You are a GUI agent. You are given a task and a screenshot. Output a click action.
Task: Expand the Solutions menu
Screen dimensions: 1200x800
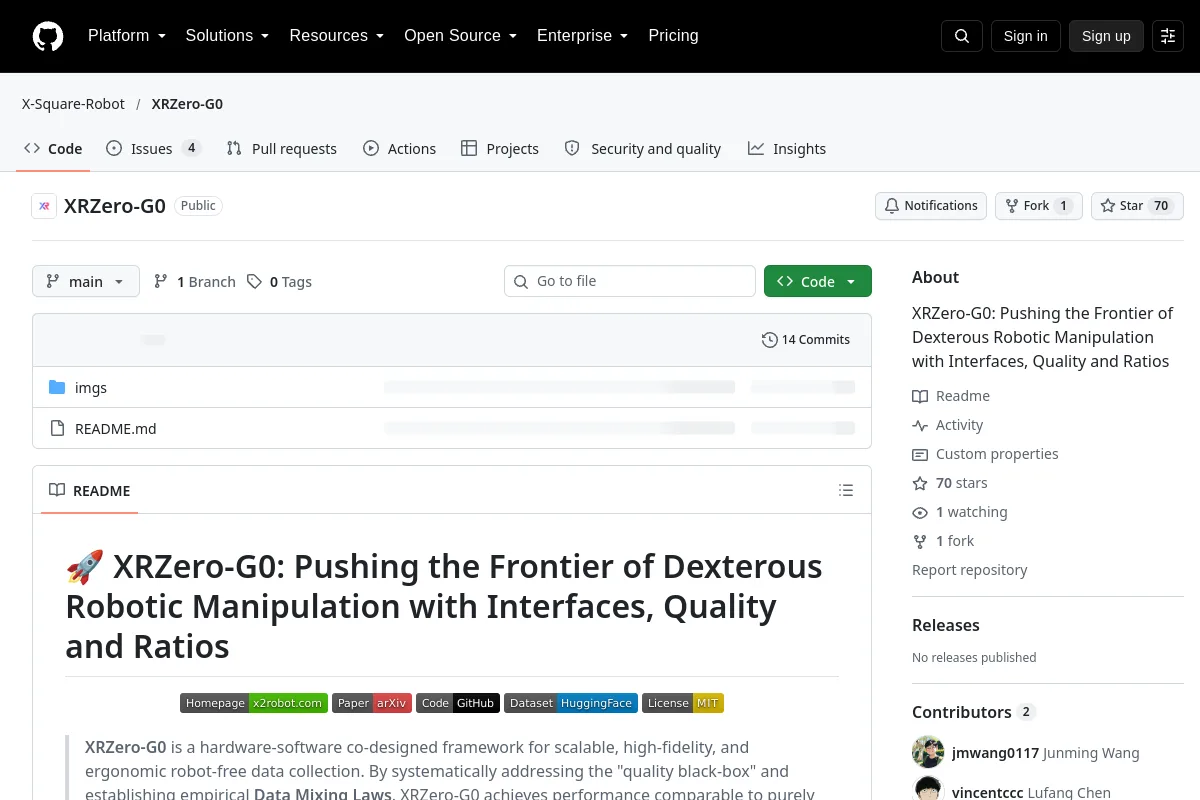point(228,36)
